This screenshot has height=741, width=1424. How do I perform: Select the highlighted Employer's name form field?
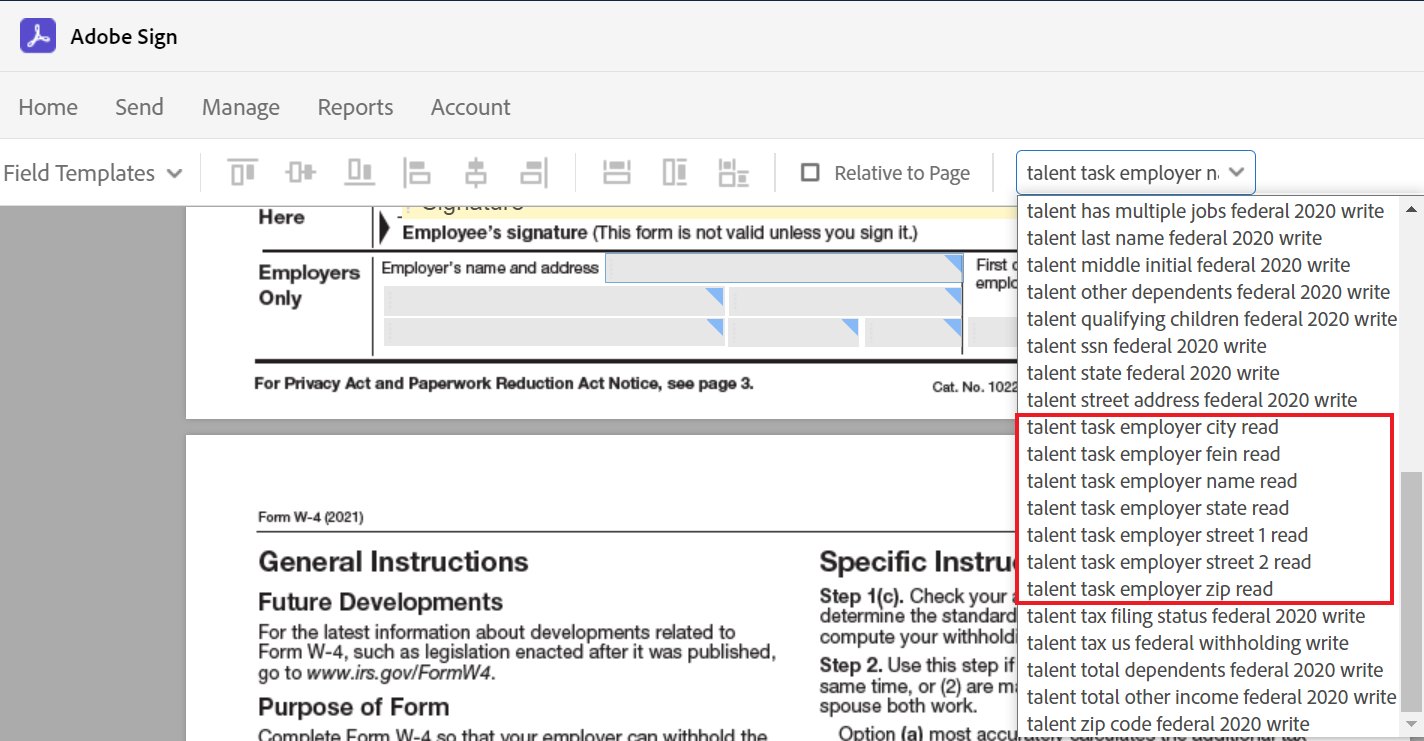pos(784,268)
